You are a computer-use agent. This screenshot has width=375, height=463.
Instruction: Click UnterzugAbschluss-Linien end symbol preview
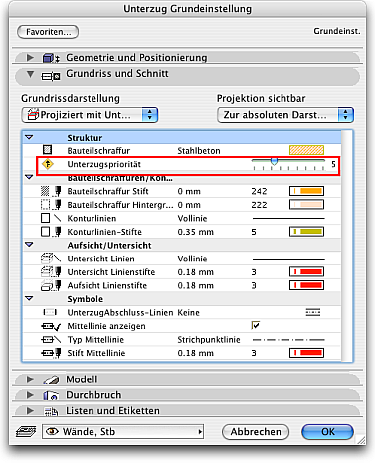click(312, 312)
